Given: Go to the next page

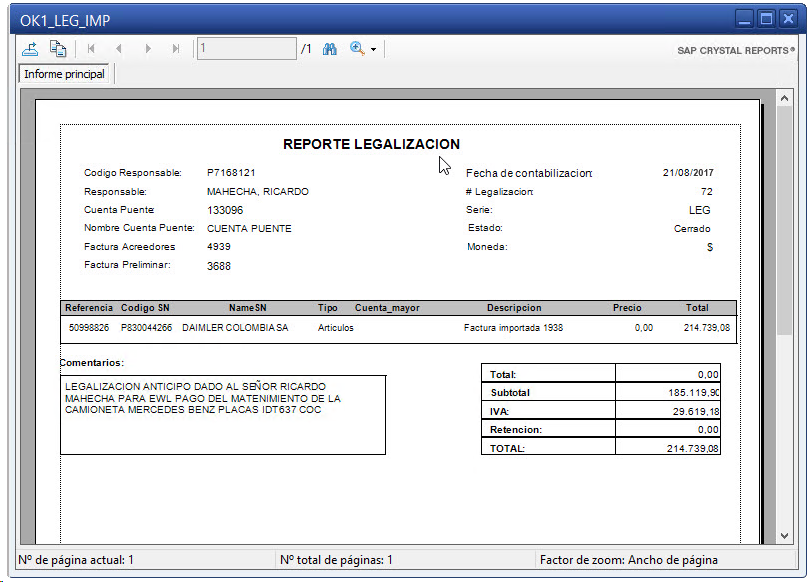Looking at the screenshot, I should coord(148,48).
